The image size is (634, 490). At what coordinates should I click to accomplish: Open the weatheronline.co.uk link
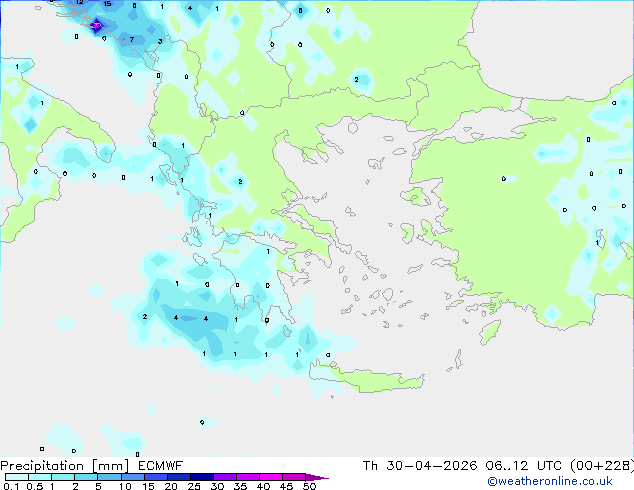pos(550,482)
